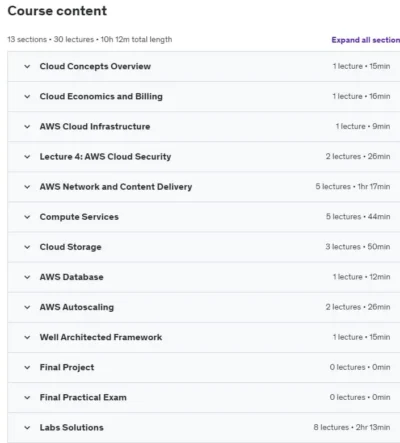Expand the Final Project chevron

(27, 367)
